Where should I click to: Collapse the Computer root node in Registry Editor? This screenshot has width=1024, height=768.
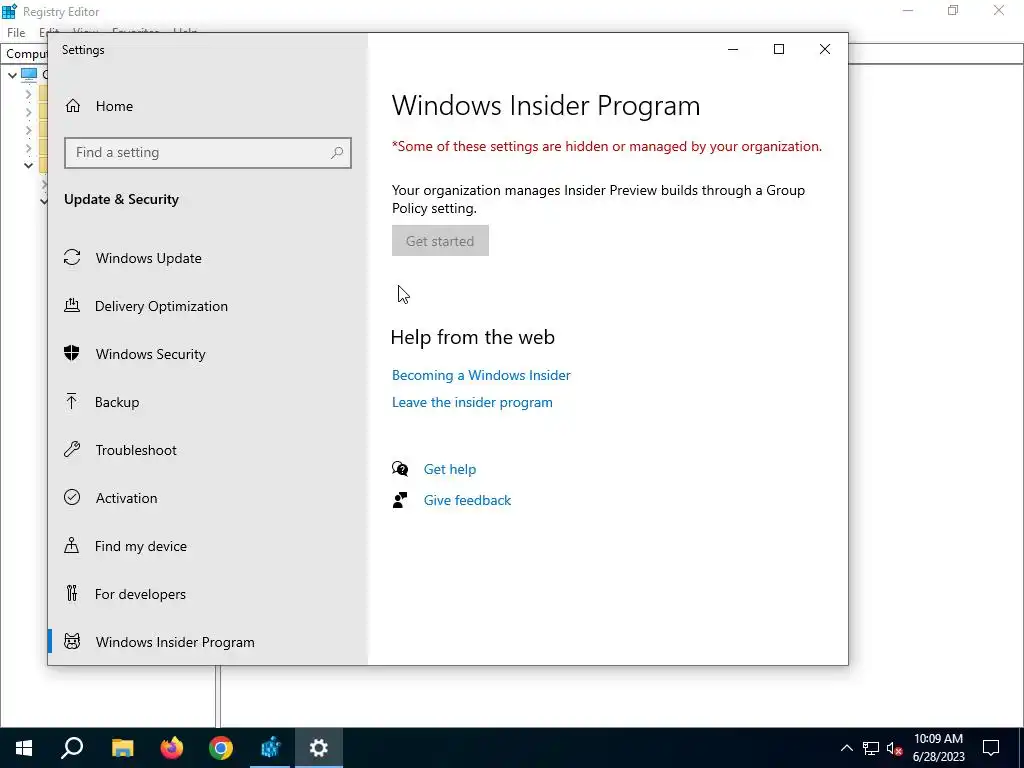click(x=12, y=75)
